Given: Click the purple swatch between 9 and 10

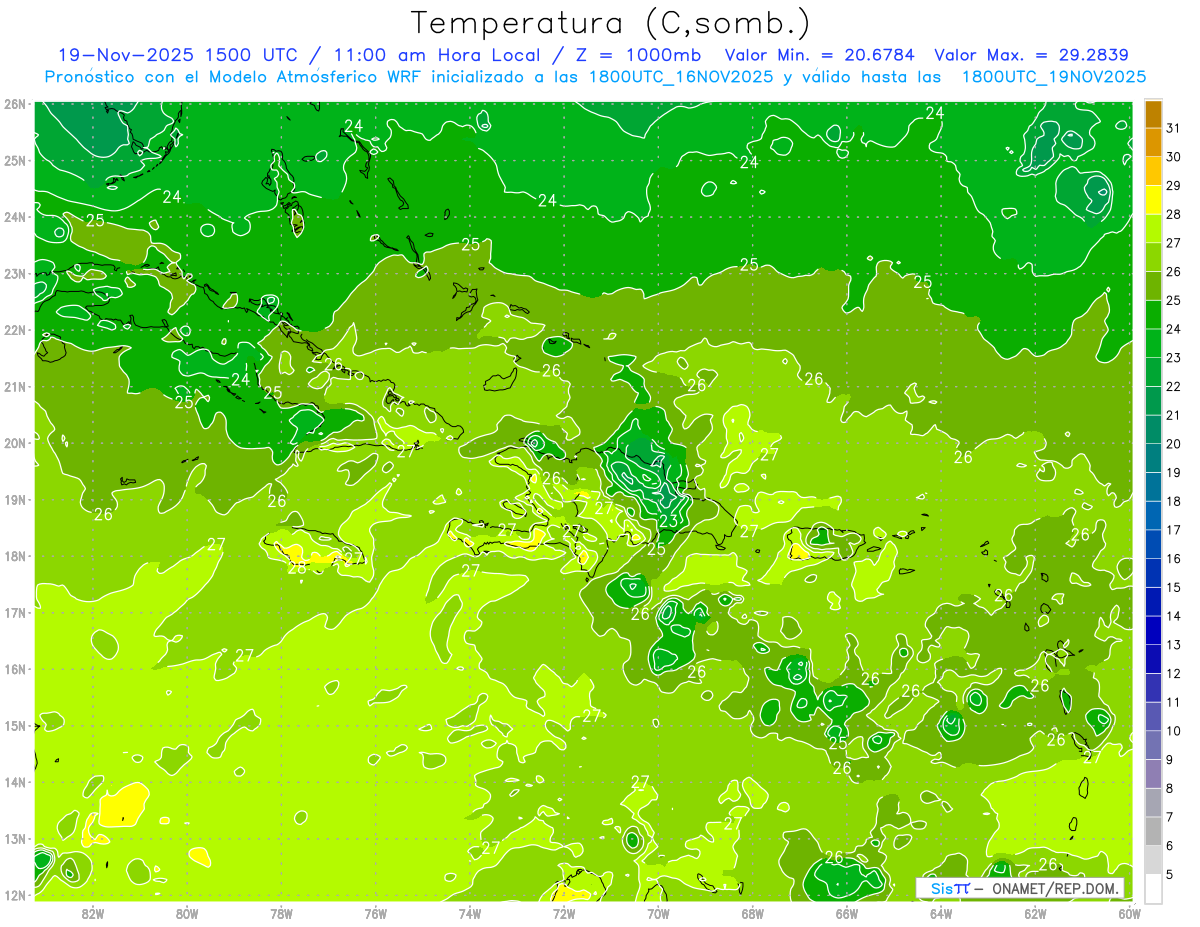Looking at the screenshot, I should click(x=1153, y=744).
